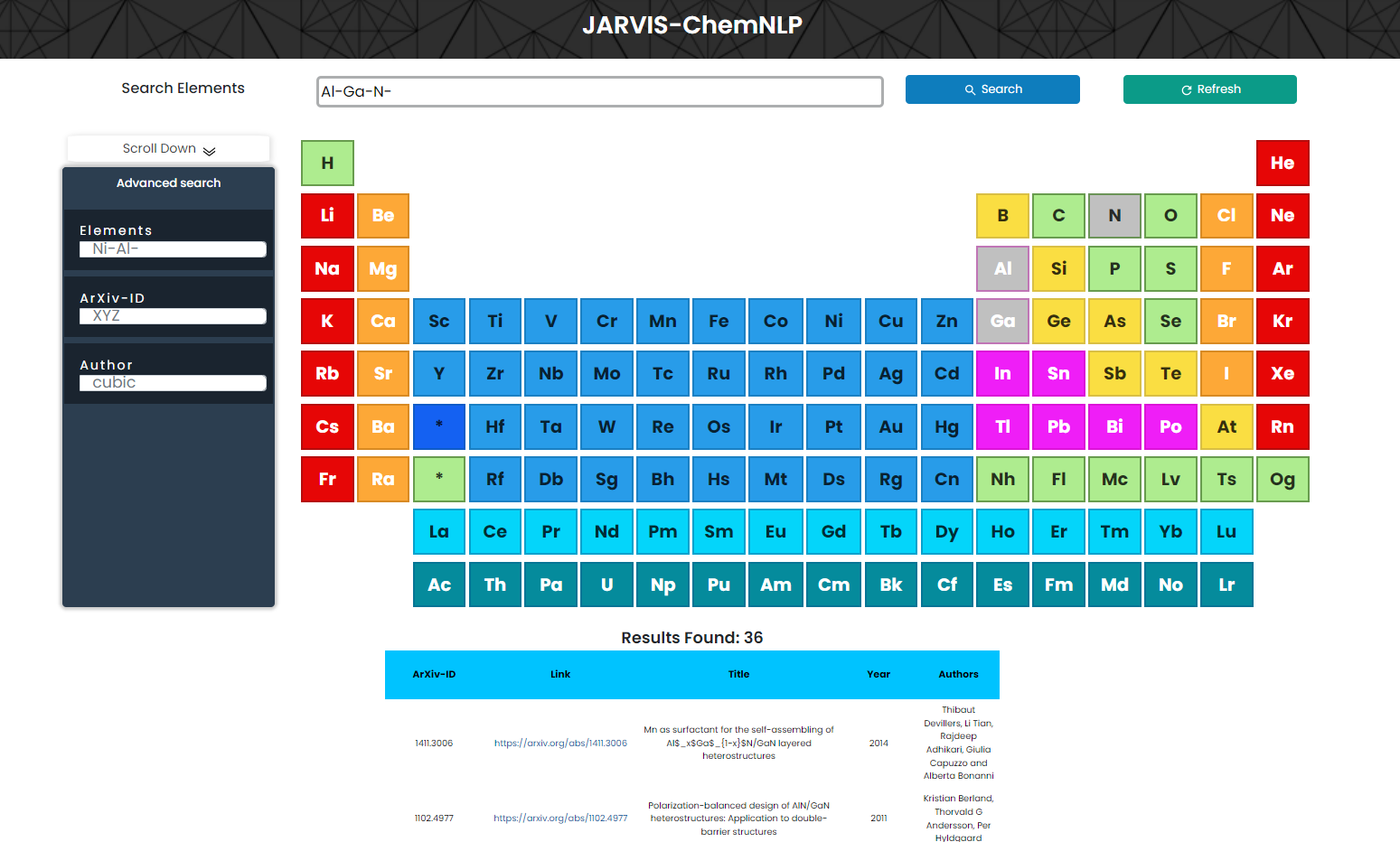Choose the Beryllium (Be) tile
This screenshot has height=842, width=1400.
[383, 216]
